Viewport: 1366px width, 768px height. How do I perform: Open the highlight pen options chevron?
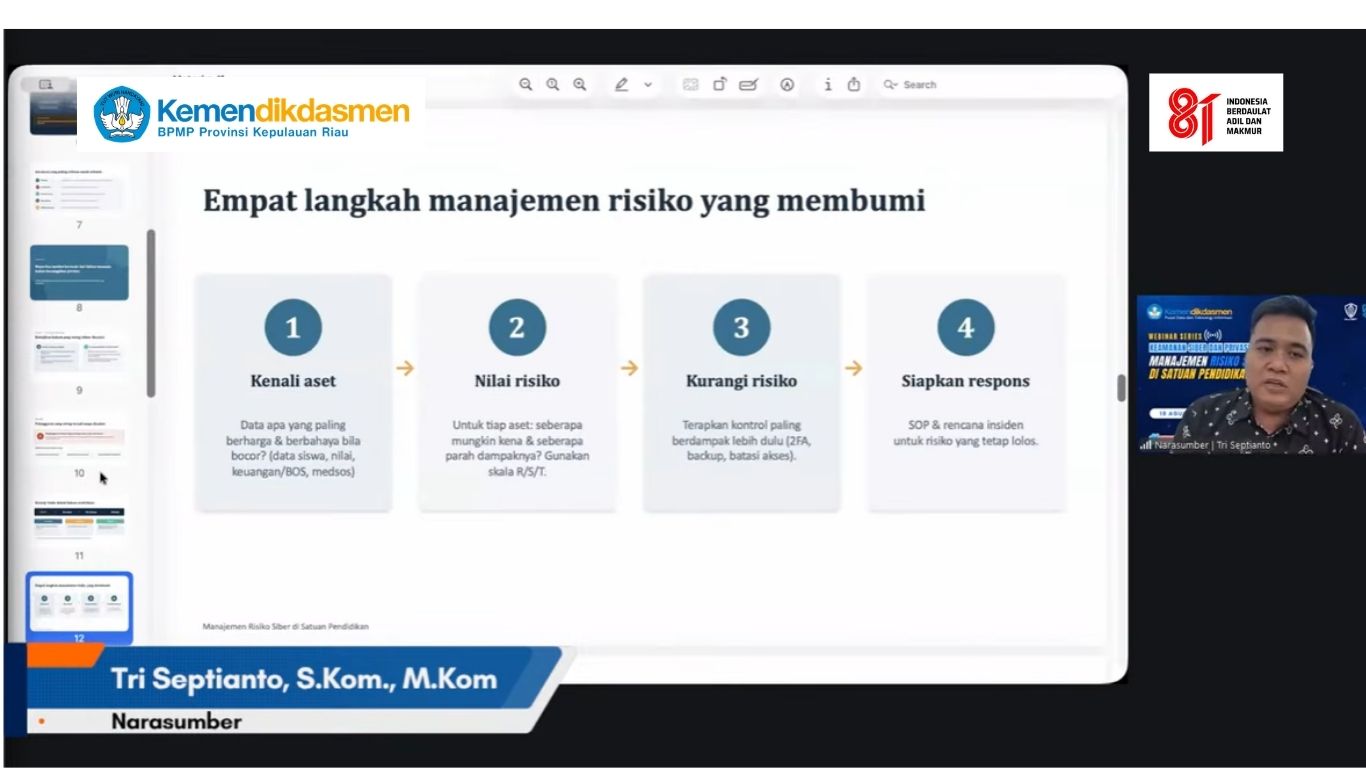pos(648,85)
